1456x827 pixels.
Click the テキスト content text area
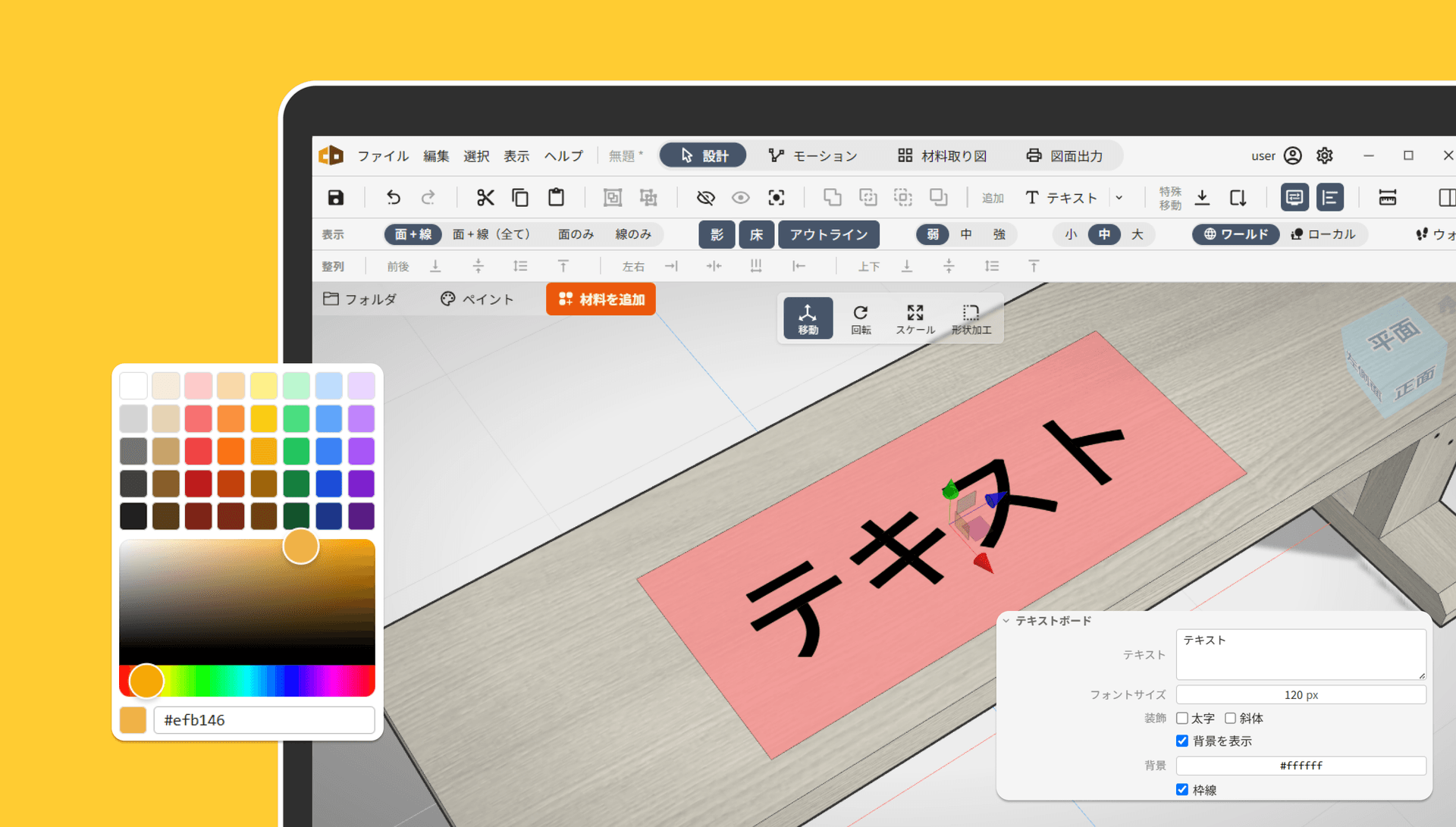coord(1301,654)
